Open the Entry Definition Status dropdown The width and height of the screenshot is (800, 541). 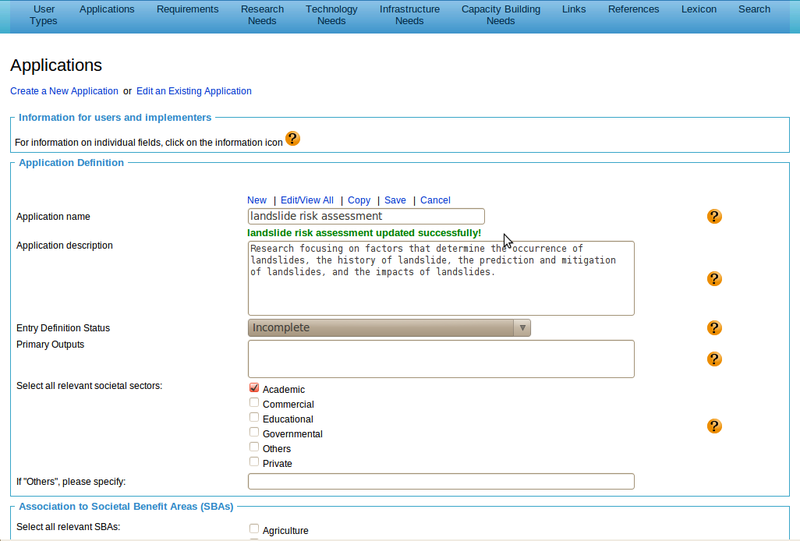tap(389, 328)
